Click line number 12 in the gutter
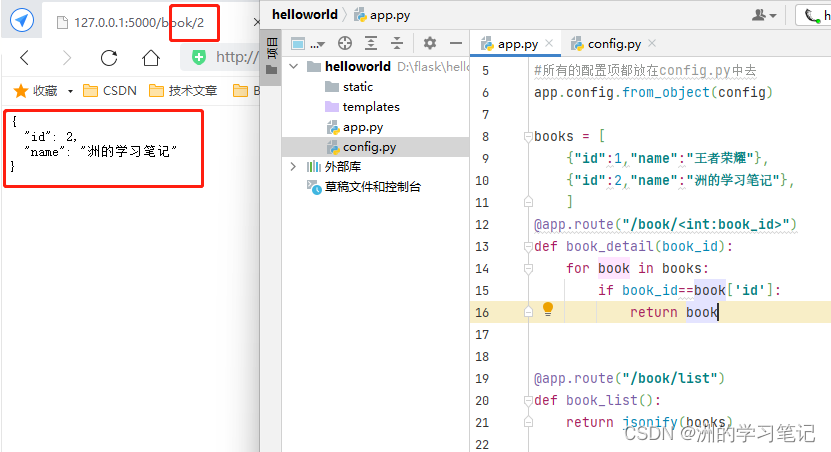This screenshot has width=831, height=452. [x=482, y=225]
